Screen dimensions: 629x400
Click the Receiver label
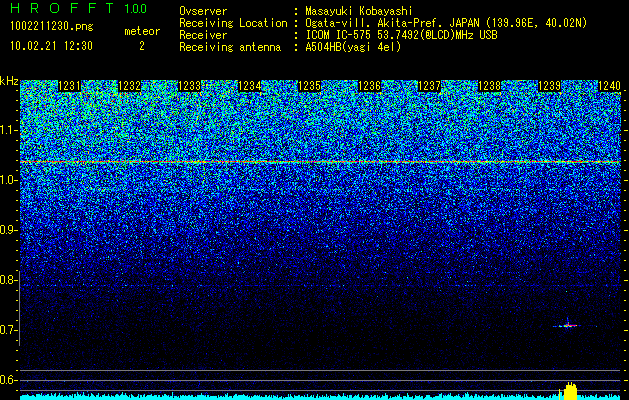pos(203,35)
